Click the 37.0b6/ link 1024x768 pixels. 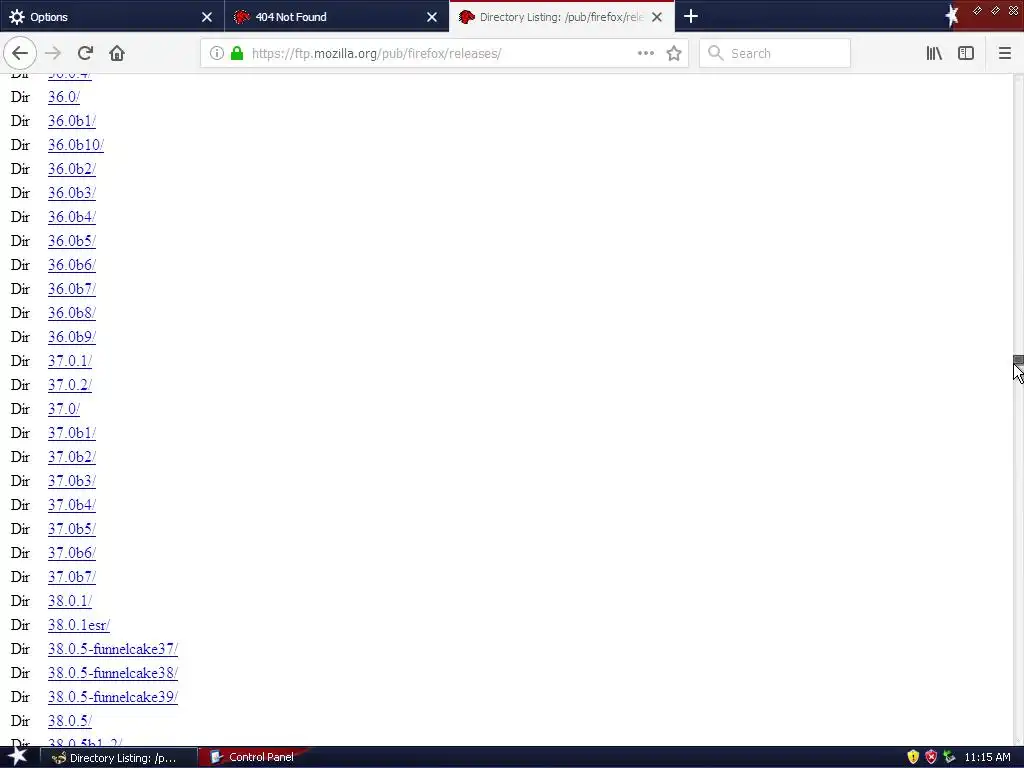(x=72, y=553)
